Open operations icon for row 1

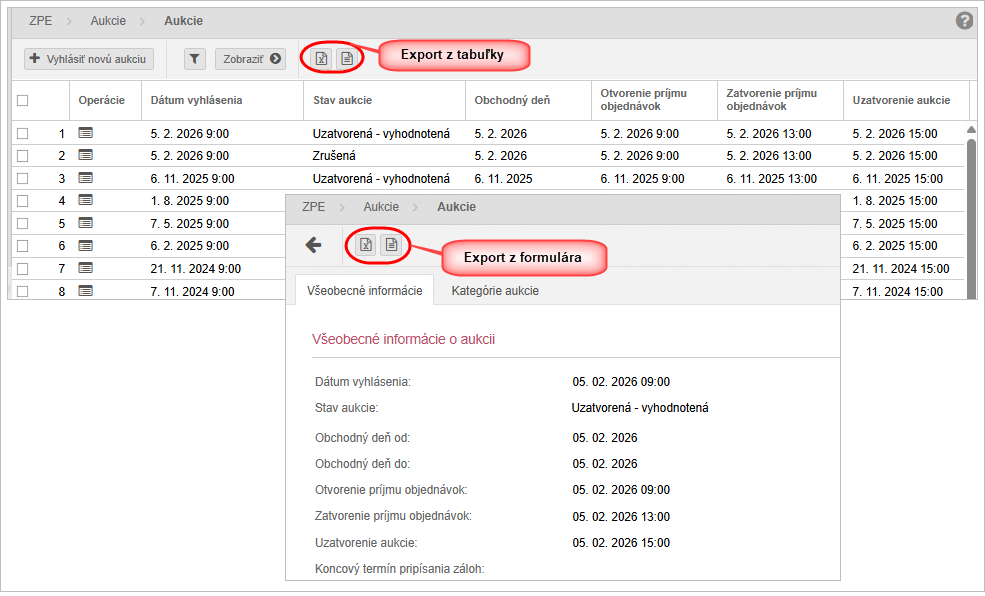pos(86,133)
